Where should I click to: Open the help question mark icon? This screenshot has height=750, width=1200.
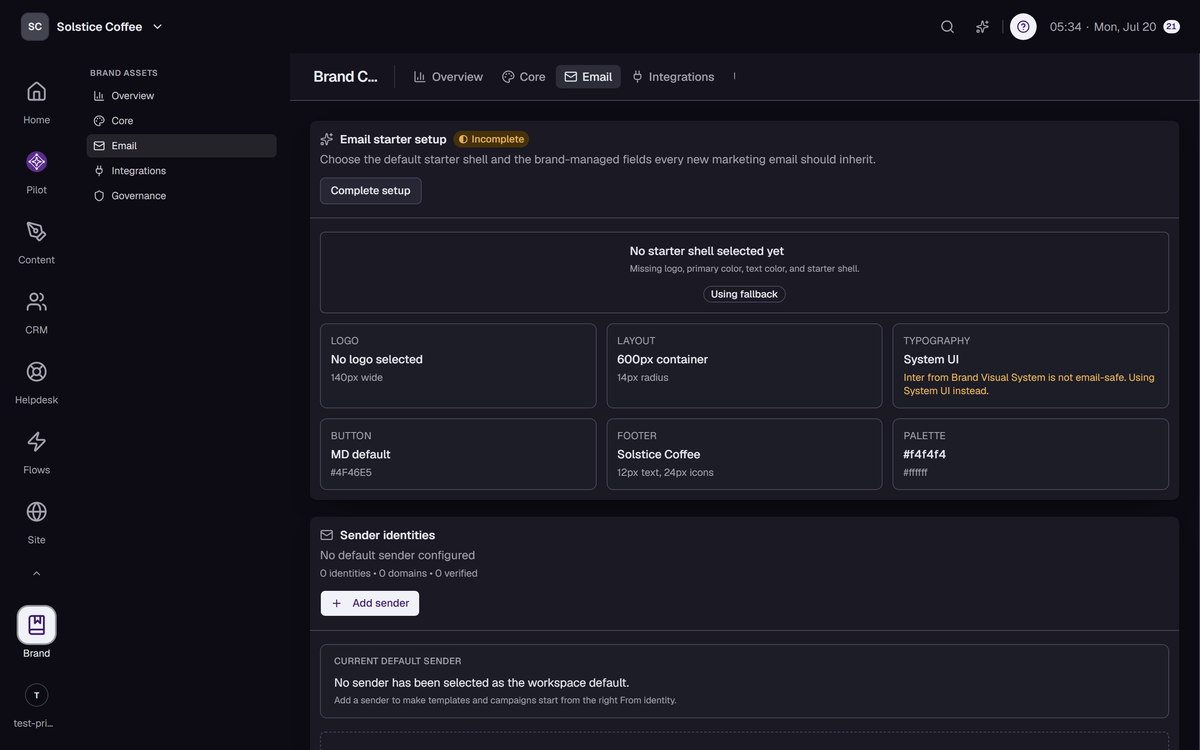click(x=1023, y=27)
